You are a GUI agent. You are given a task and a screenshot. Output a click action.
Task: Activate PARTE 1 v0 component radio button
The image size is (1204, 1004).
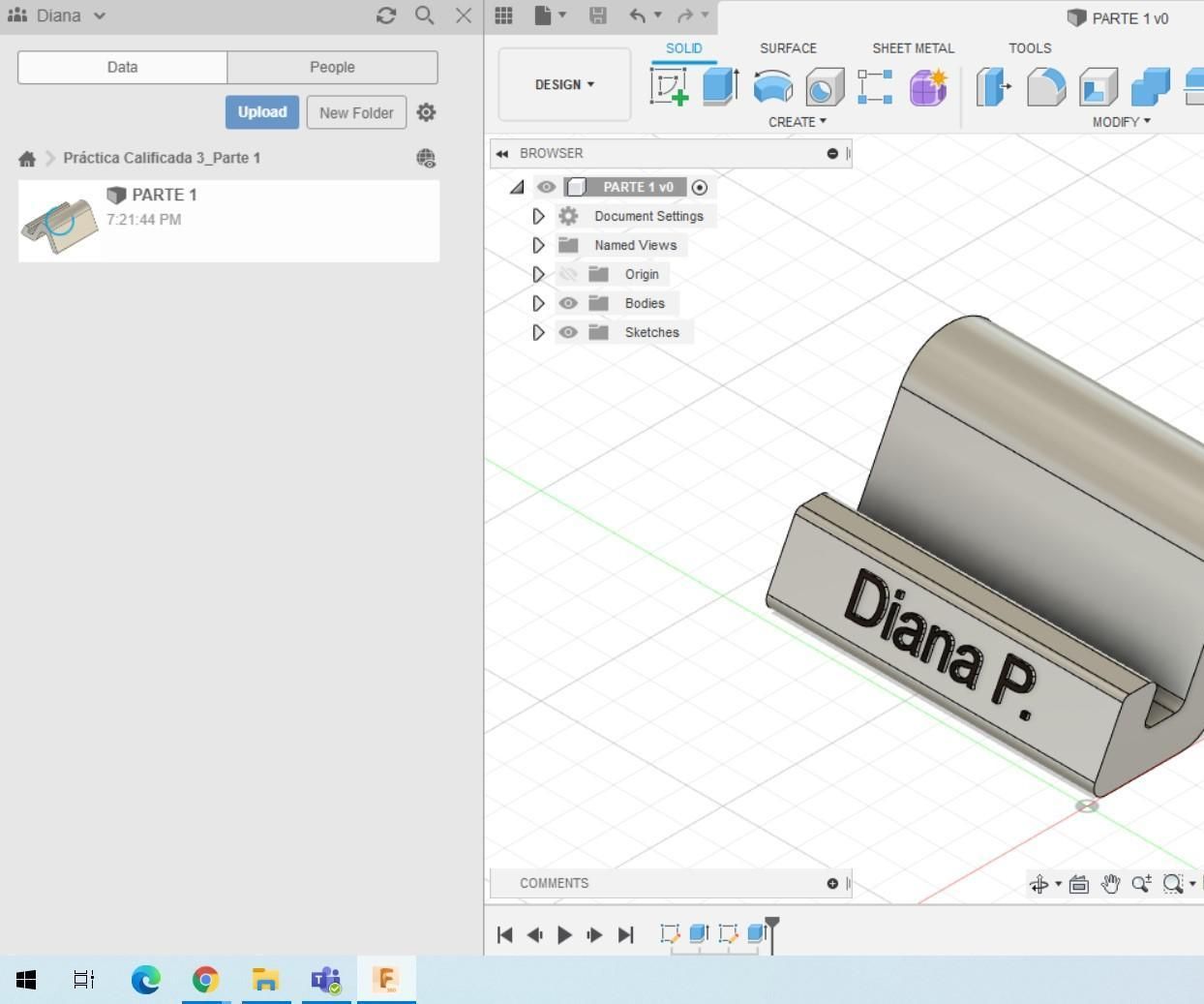700,187
